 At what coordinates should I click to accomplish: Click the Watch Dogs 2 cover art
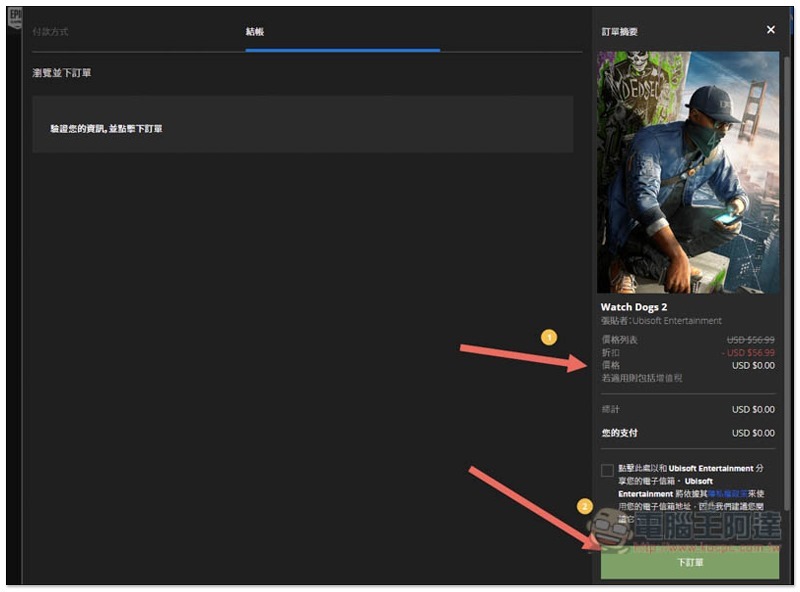click(688, 172)
